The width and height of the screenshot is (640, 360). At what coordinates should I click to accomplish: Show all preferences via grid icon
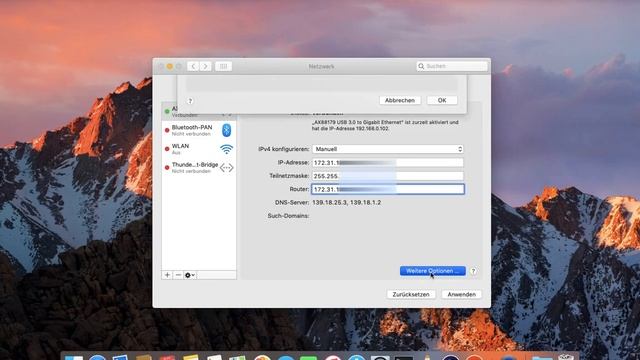click(x=223, y=66)
